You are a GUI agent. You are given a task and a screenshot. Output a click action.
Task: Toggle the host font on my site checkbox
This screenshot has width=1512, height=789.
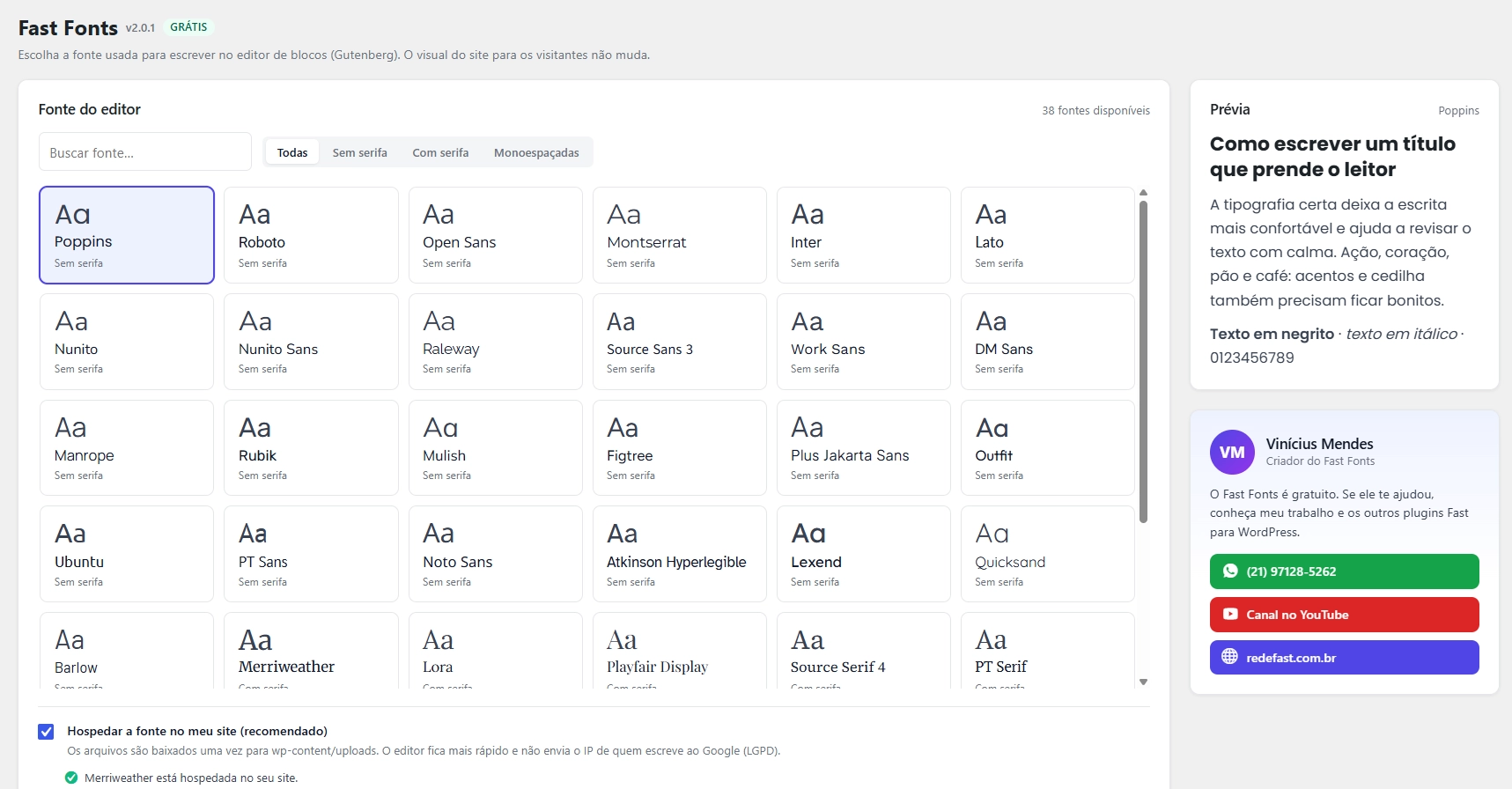point(46,732)
